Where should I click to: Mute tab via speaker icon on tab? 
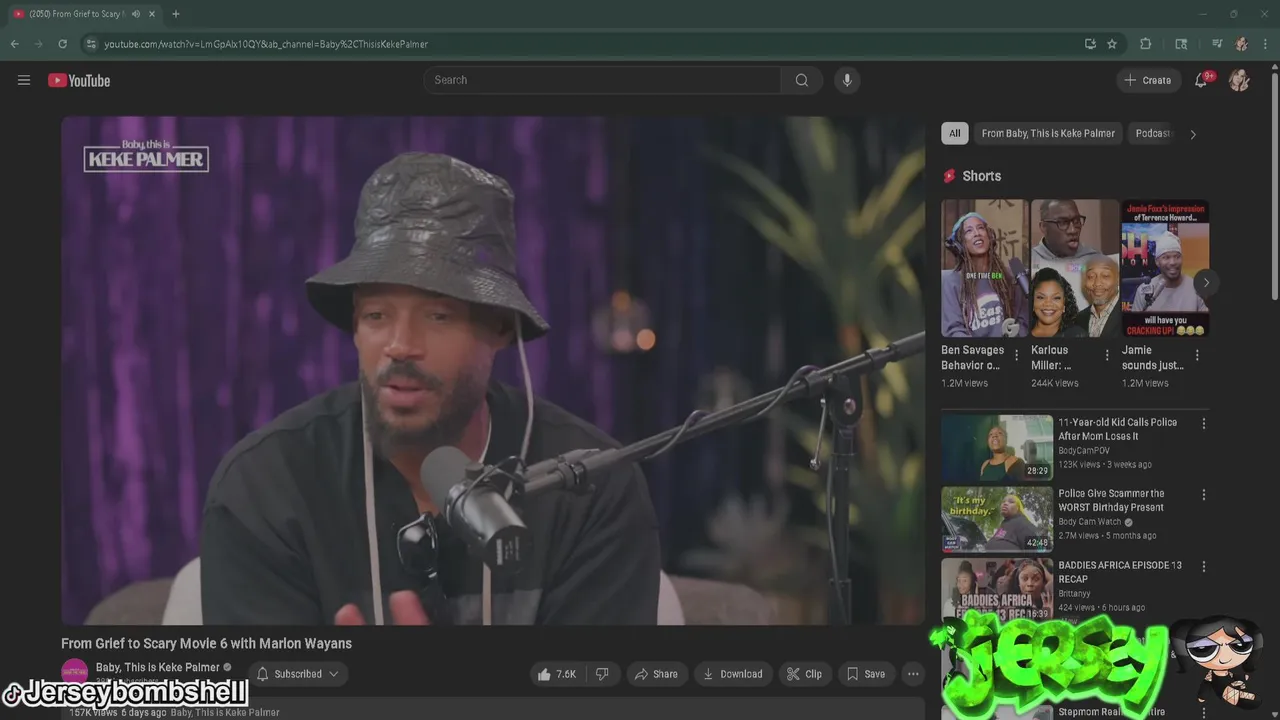pos(136,14)
